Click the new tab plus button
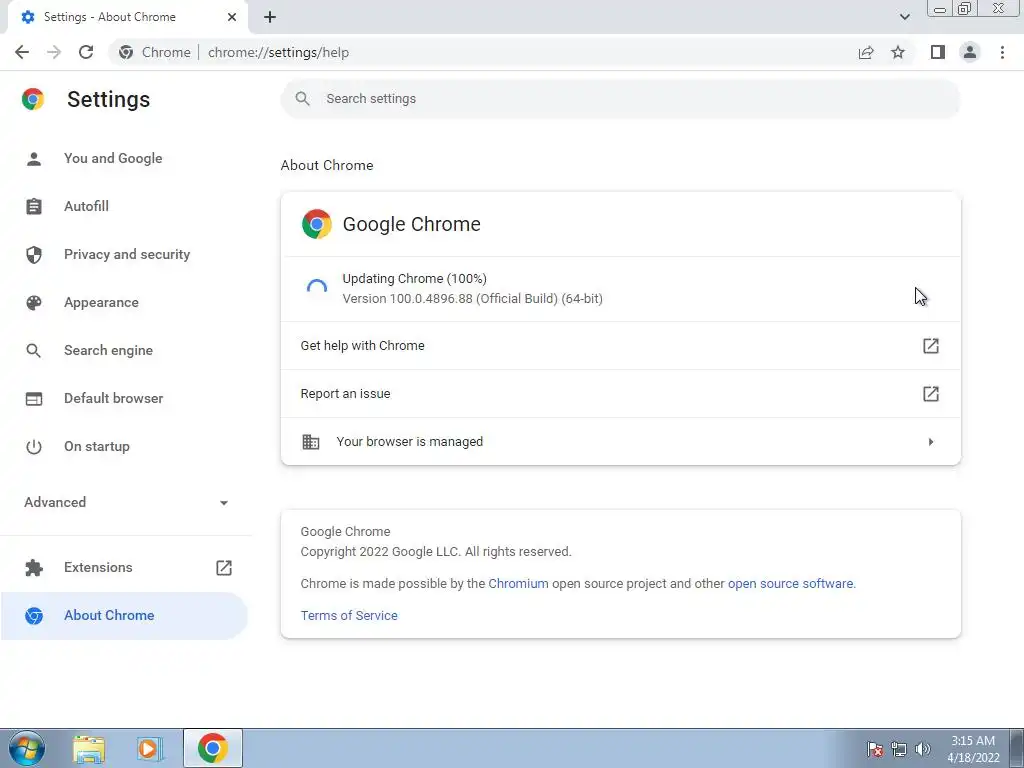 point(270,17)
